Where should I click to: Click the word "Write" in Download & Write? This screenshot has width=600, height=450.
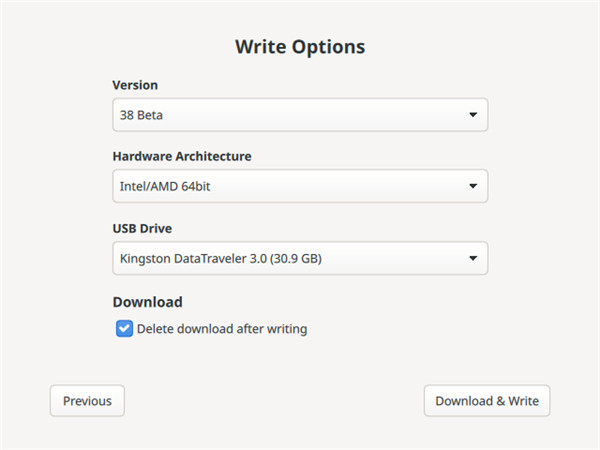(523, 401)
